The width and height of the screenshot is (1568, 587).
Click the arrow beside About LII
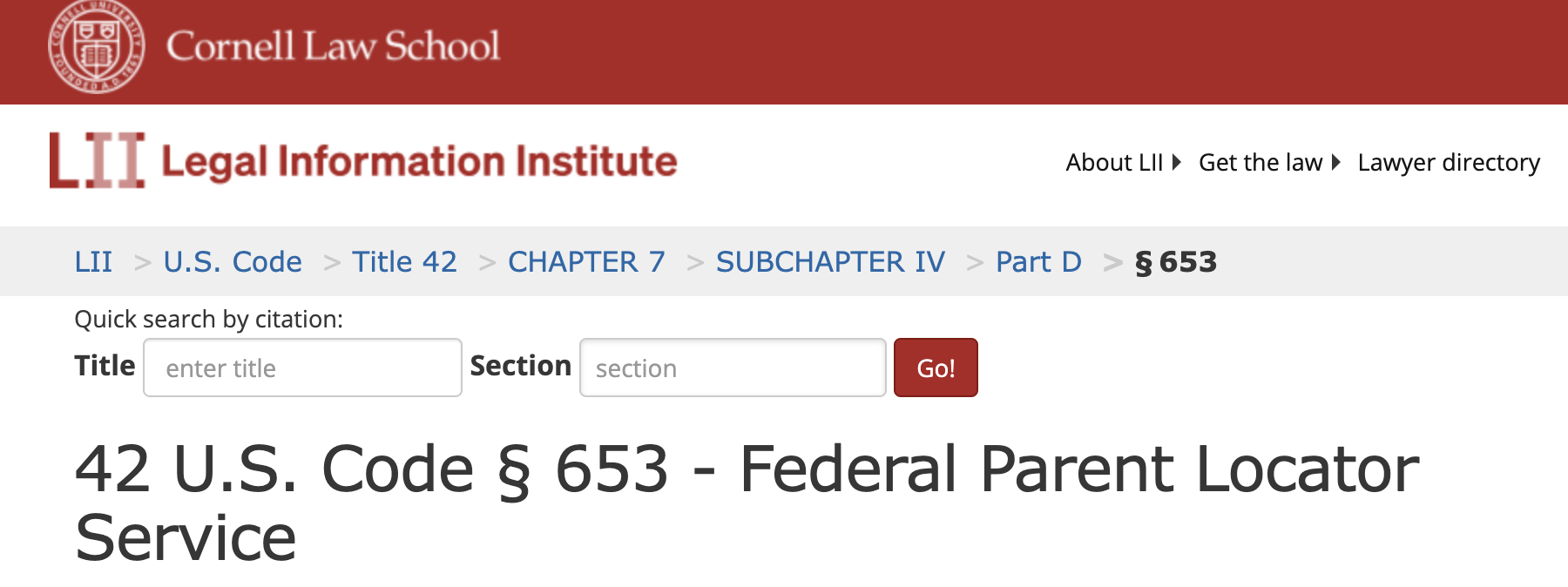coord(1177,163)
